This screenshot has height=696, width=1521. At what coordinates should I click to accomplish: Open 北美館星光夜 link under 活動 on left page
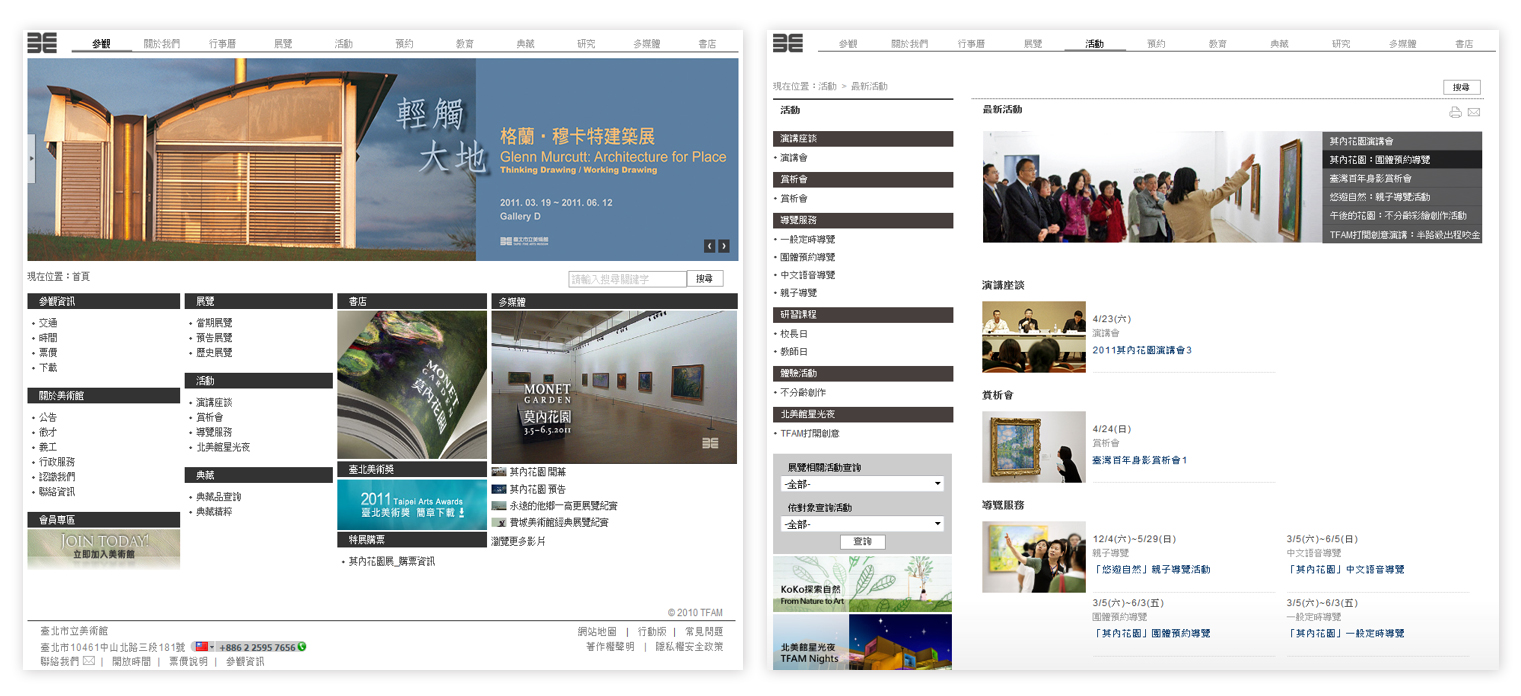tap(223, 447)
